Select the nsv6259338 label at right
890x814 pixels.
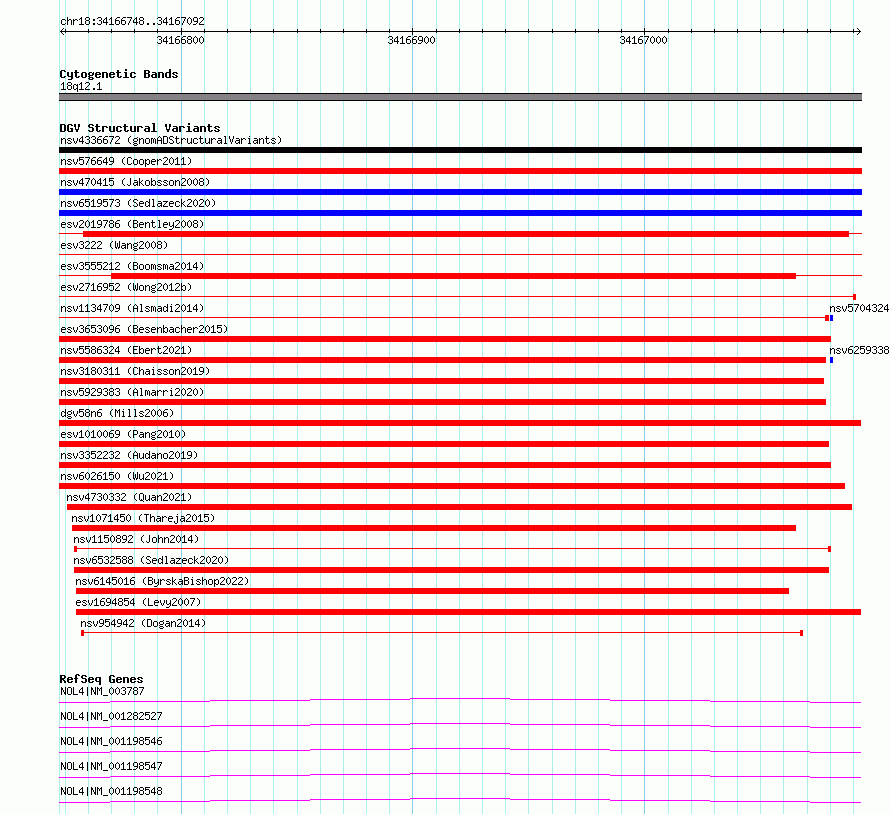[x=859, y=350]
